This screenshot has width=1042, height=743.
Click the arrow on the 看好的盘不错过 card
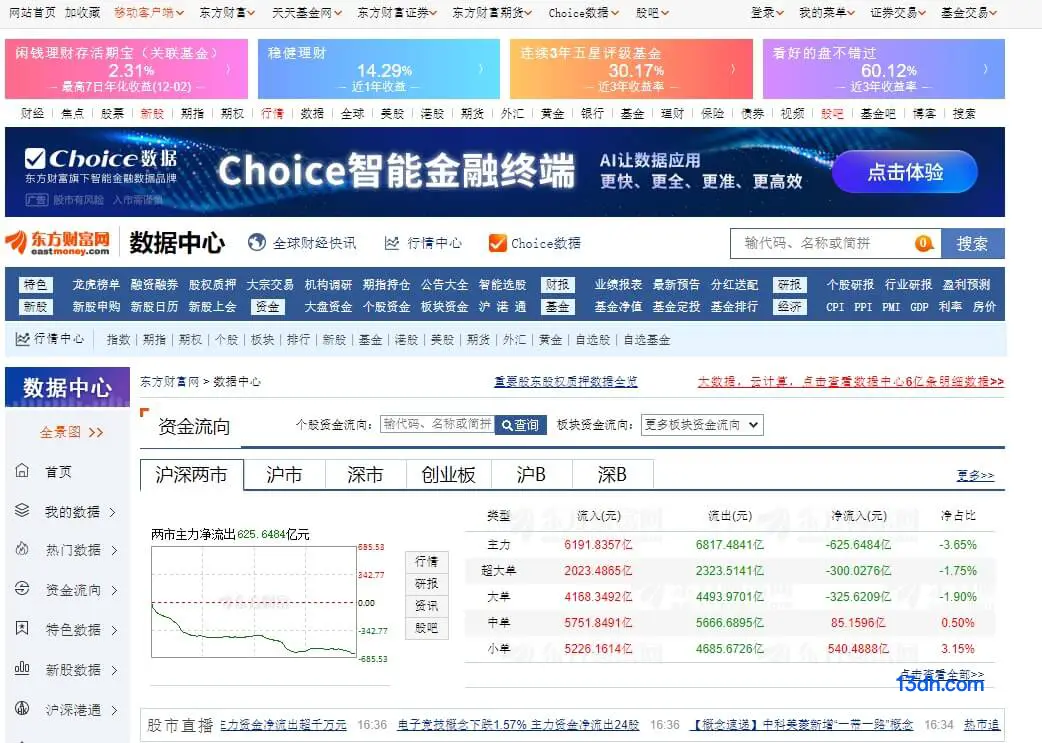[986, 69]
